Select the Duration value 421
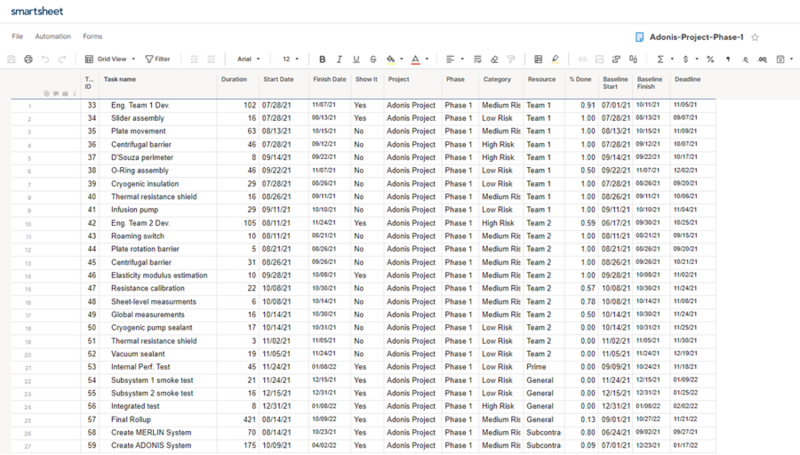The height and width of the screenshot is (455, 800). 249,420
